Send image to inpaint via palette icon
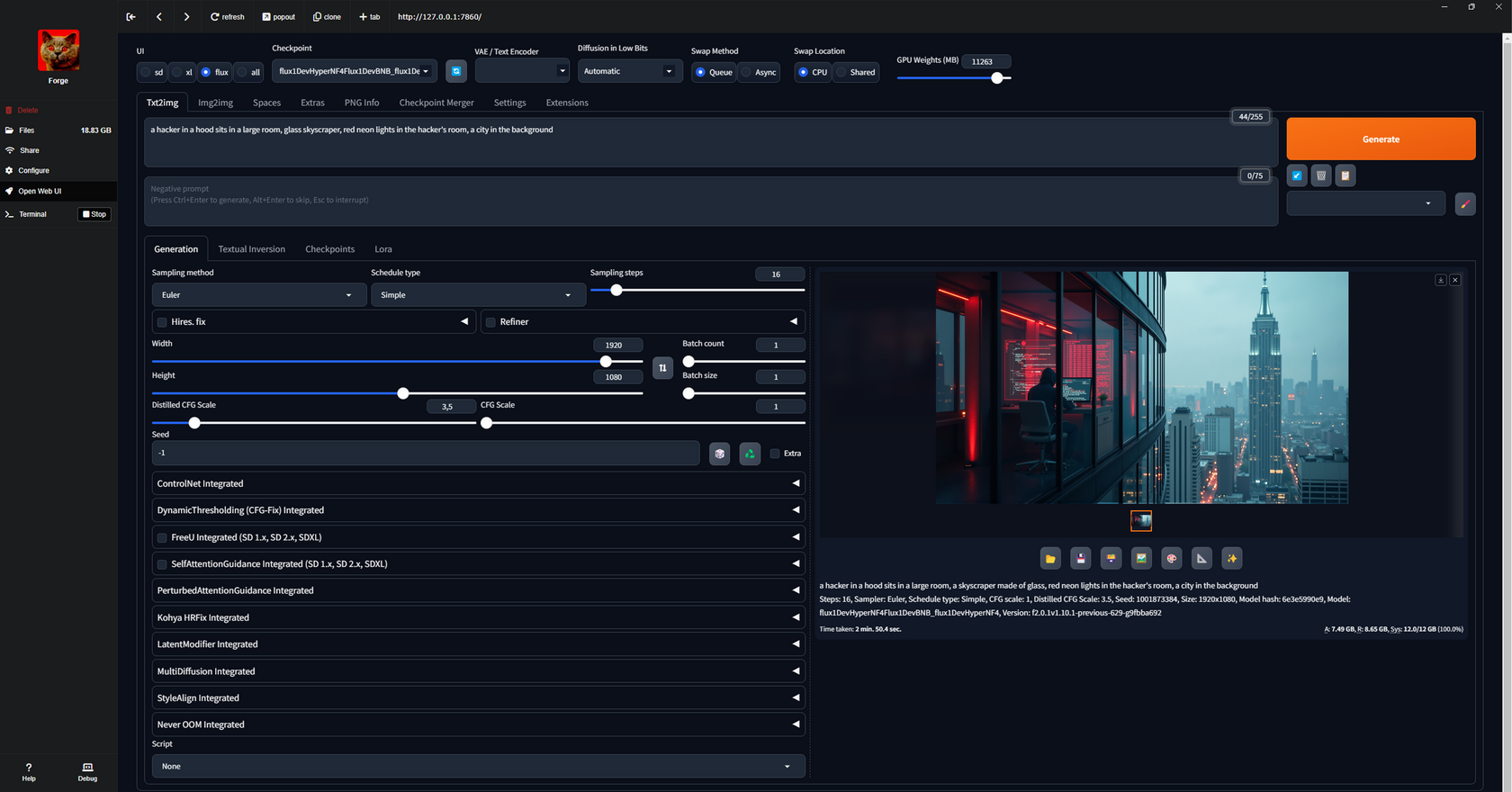This screenshot has width=1512, height=792. click(1171, 559)
